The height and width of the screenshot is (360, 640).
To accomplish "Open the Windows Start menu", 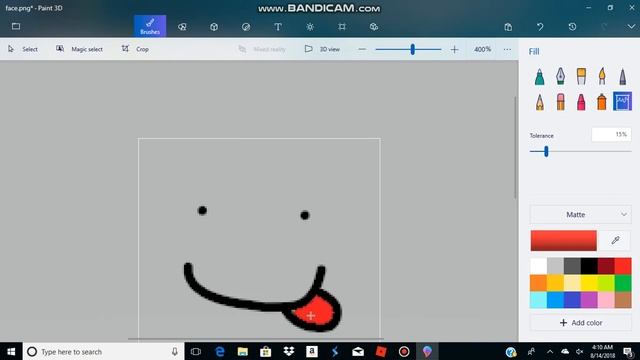I will click(11, 351).
